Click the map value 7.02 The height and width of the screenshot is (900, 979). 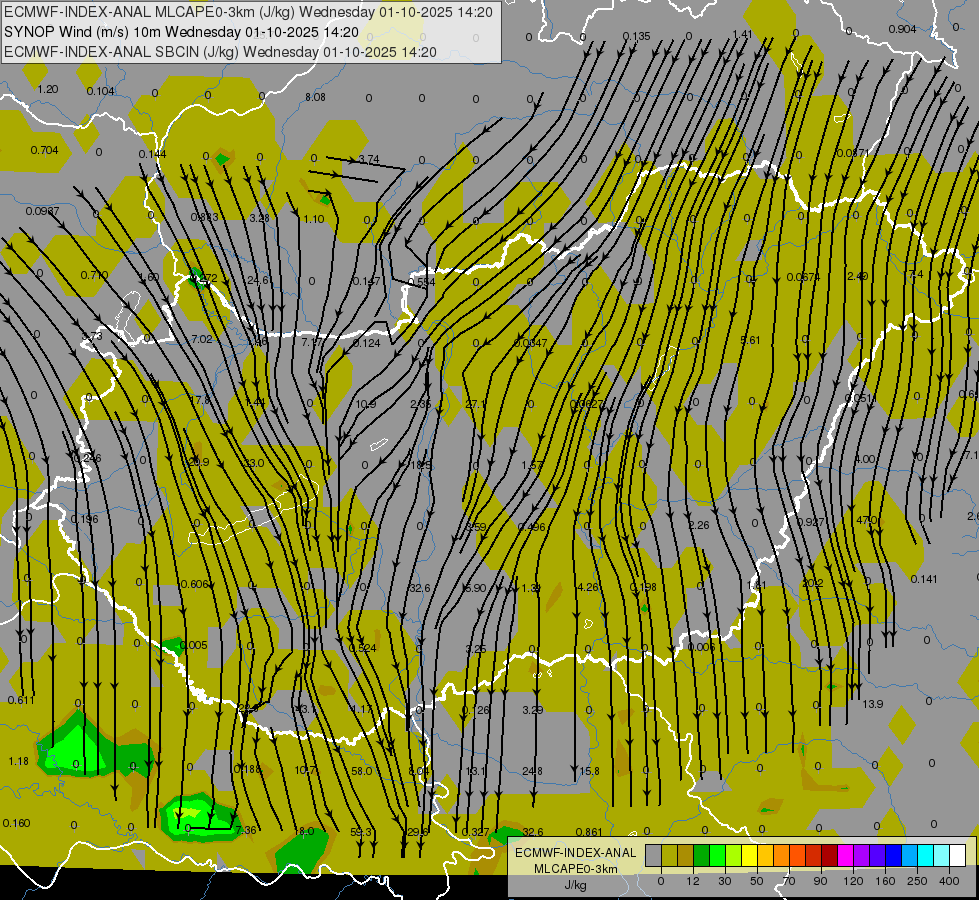202,339
